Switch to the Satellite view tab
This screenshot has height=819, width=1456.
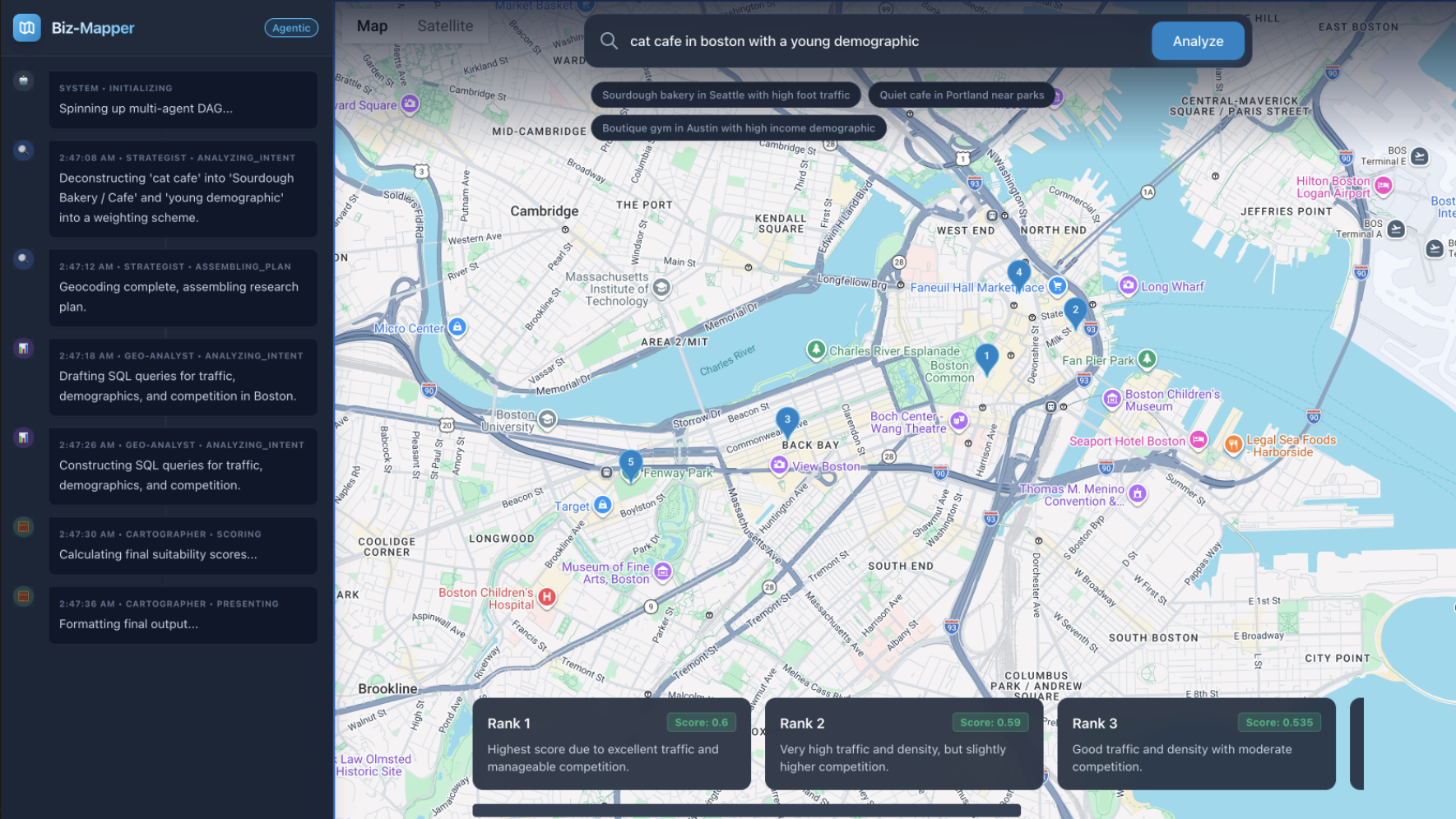pyautogui.click(x=445, y=25)
